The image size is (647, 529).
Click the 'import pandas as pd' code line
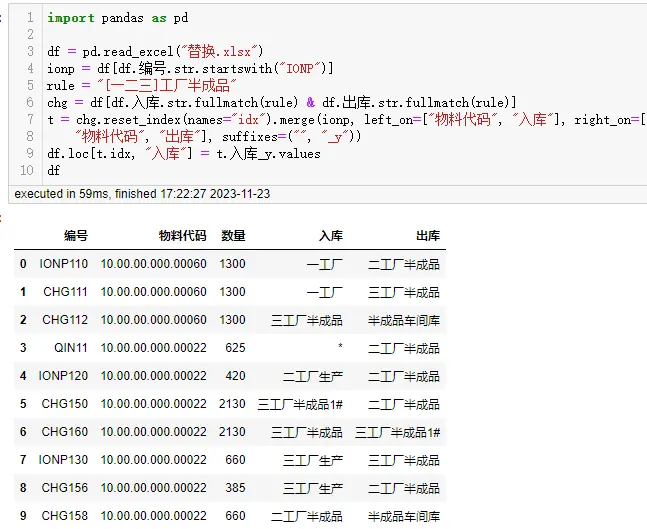(x=118, y=18)
